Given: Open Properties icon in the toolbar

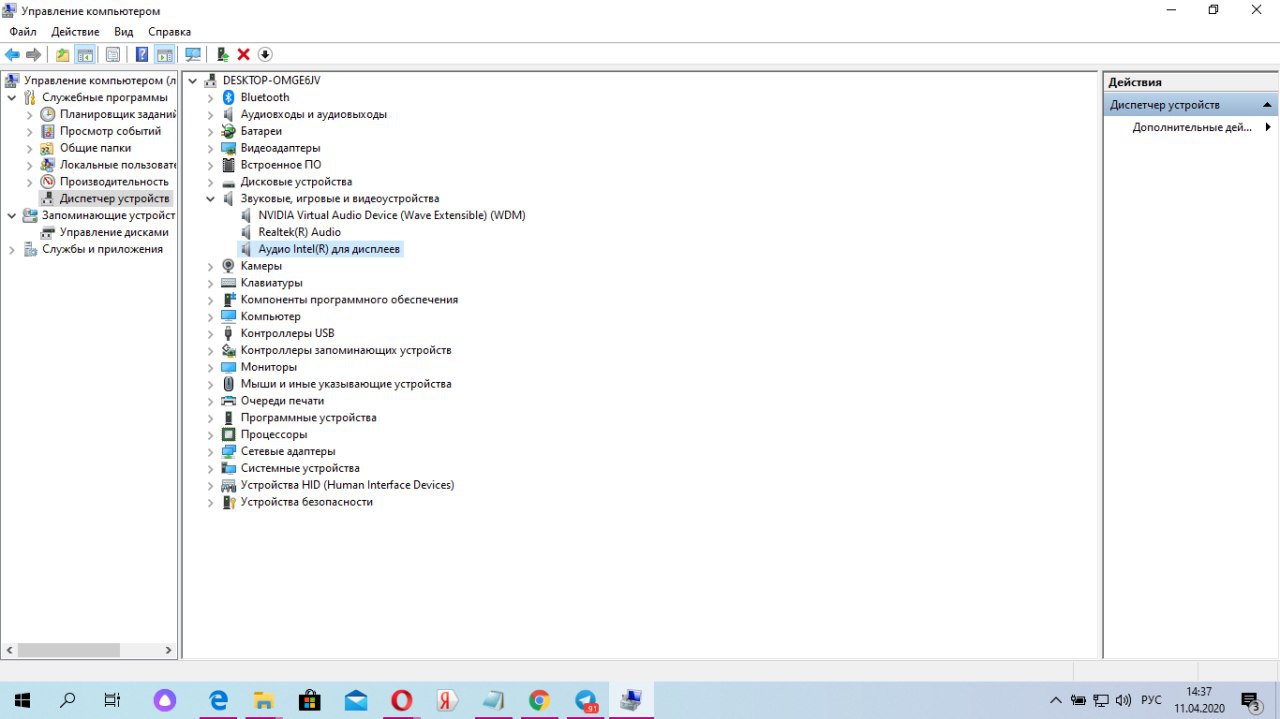Looking at the screenshot, I should 112,54.
